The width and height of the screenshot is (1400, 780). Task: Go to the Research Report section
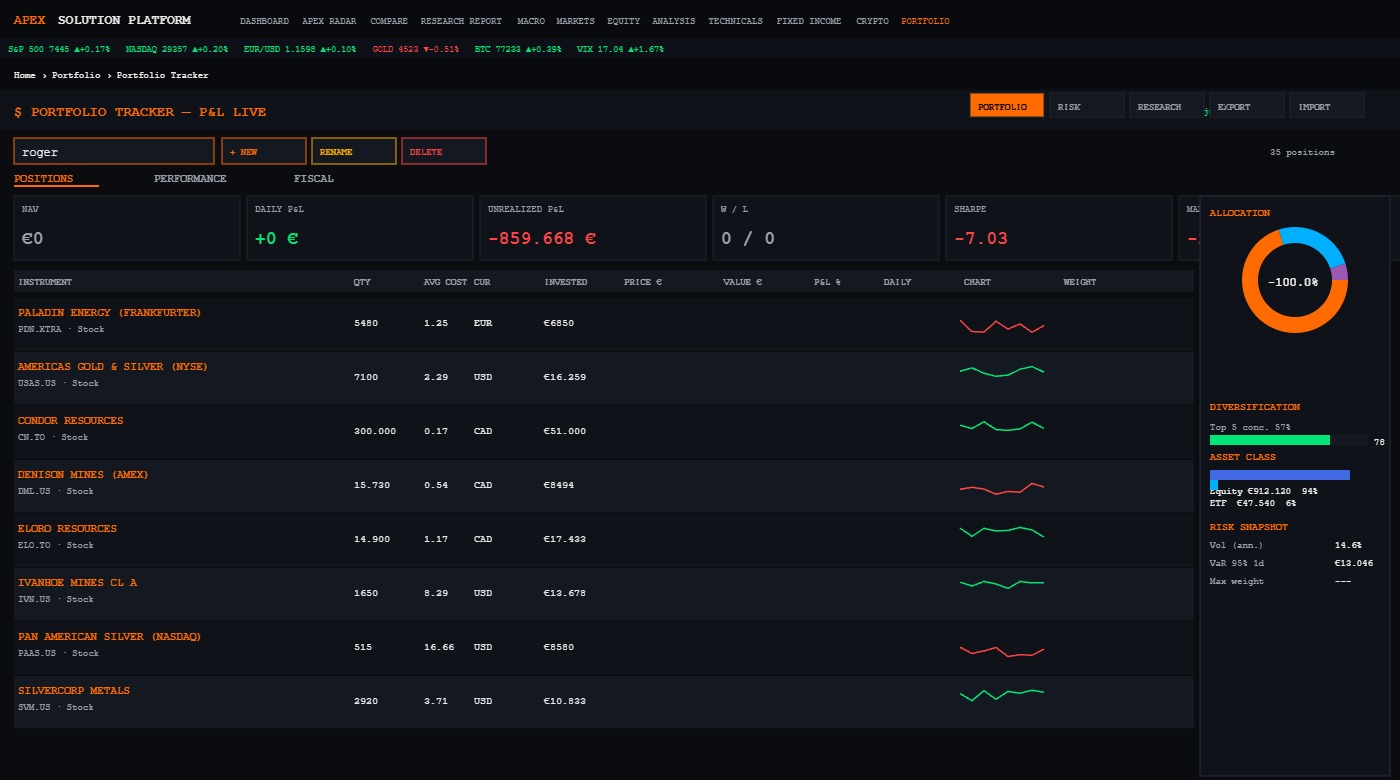[461, 21]
